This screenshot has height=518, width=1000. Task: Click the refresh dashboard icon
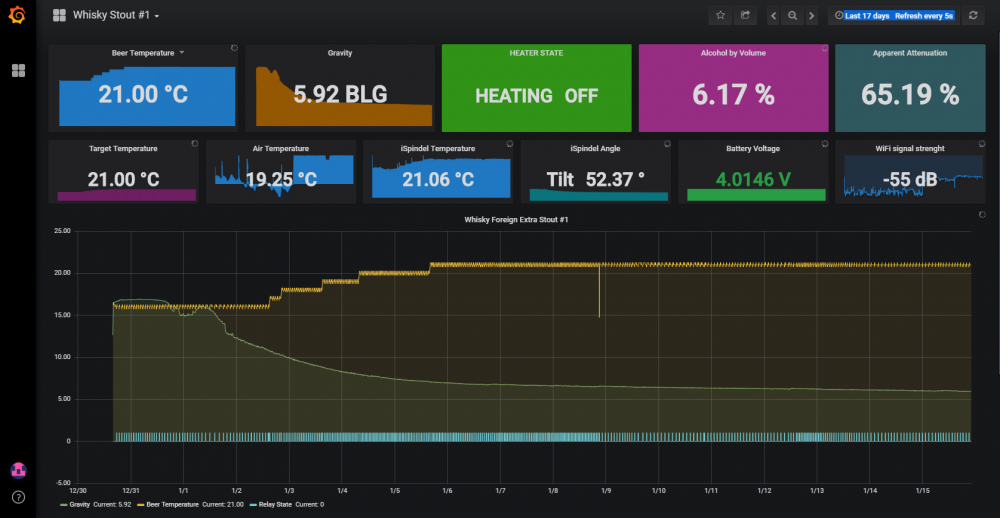[x=974, y=16]
